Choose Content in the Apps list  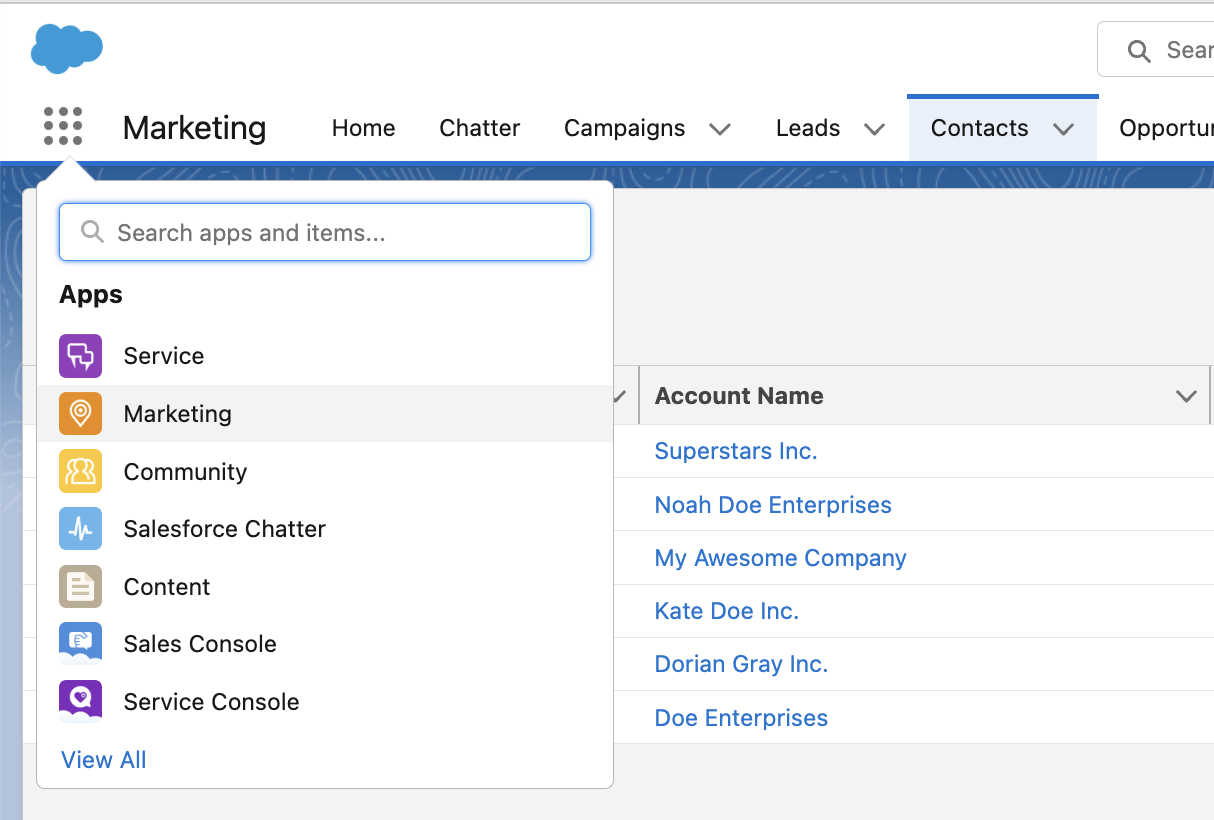point(325,586)
